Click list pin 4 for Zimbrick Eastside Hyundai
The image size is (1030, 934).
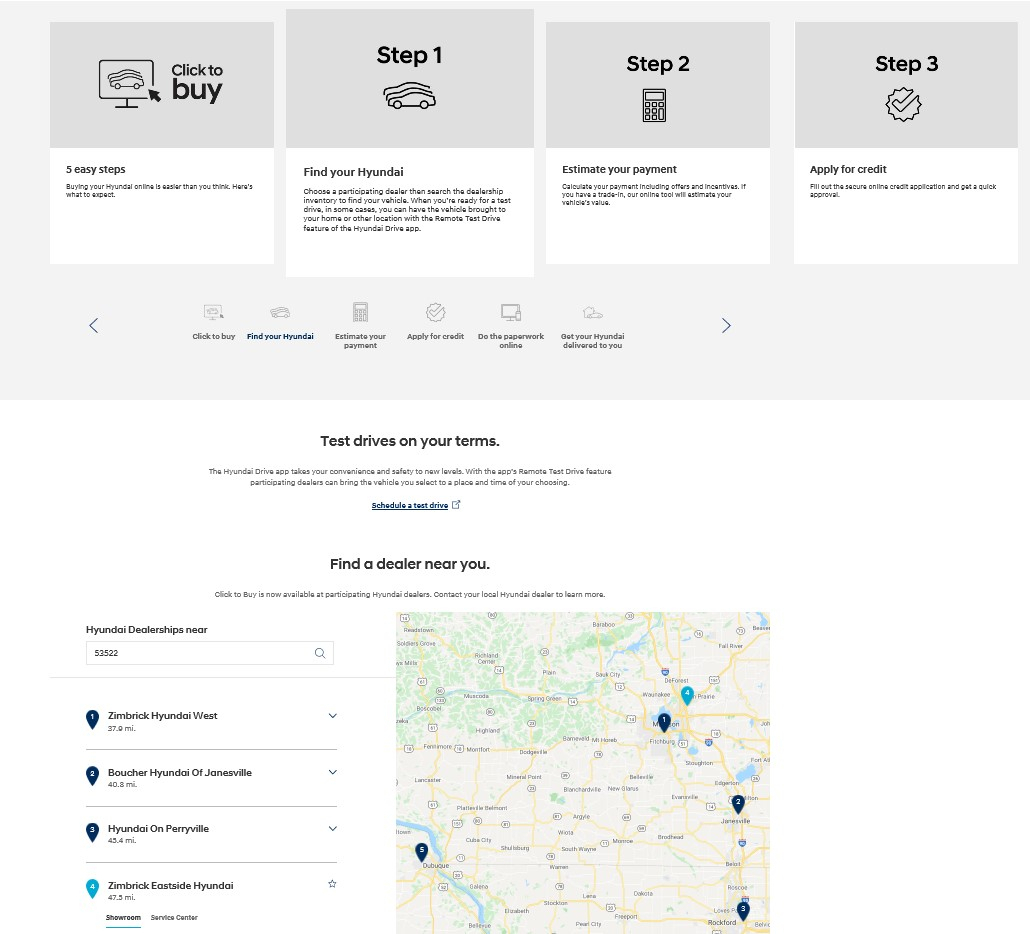click(x=93, y=889)
